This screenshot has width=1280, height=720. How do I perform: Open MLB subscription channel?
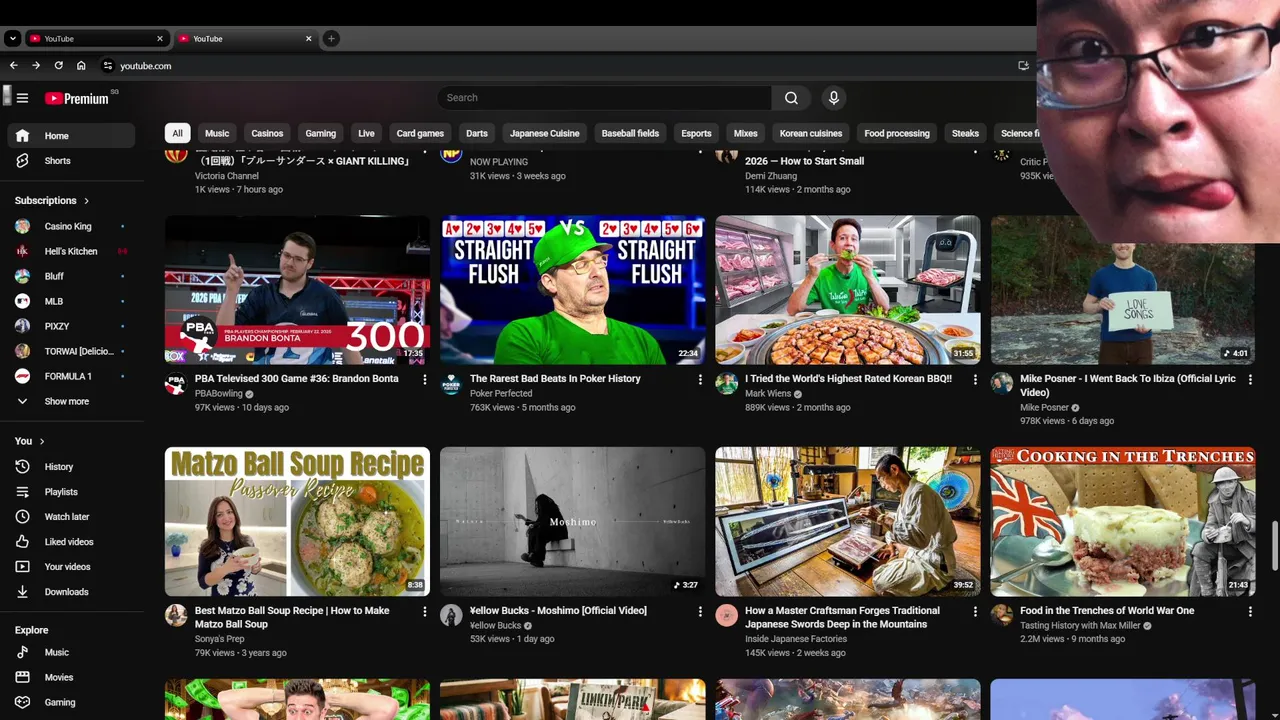(71, 301)
